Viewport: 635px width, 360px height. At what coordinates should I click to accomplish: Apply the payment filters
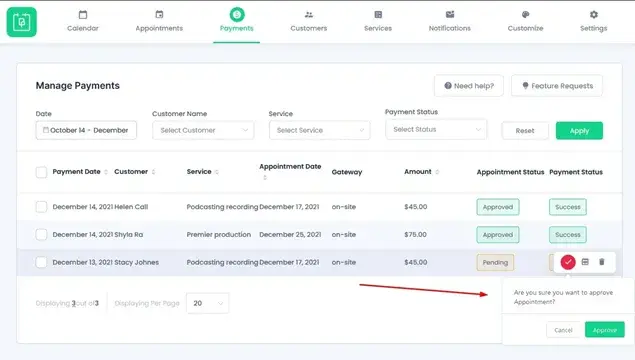pos(579,131)
